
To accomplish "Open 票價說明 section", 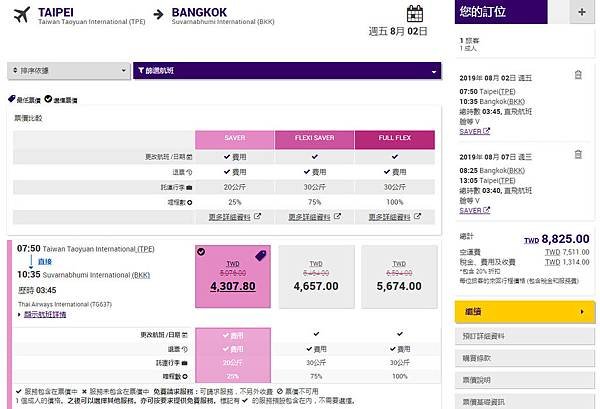I will pyautogui.click(x=525, y=380).
